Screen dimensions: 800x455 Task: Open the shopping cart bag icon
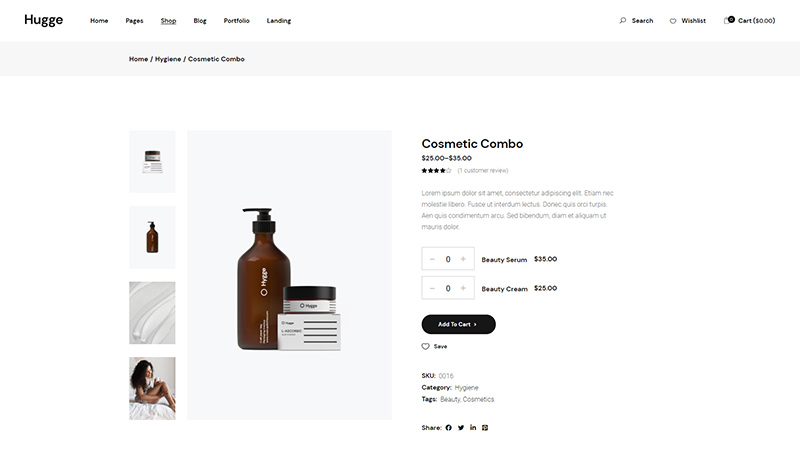tap(729, 20)
